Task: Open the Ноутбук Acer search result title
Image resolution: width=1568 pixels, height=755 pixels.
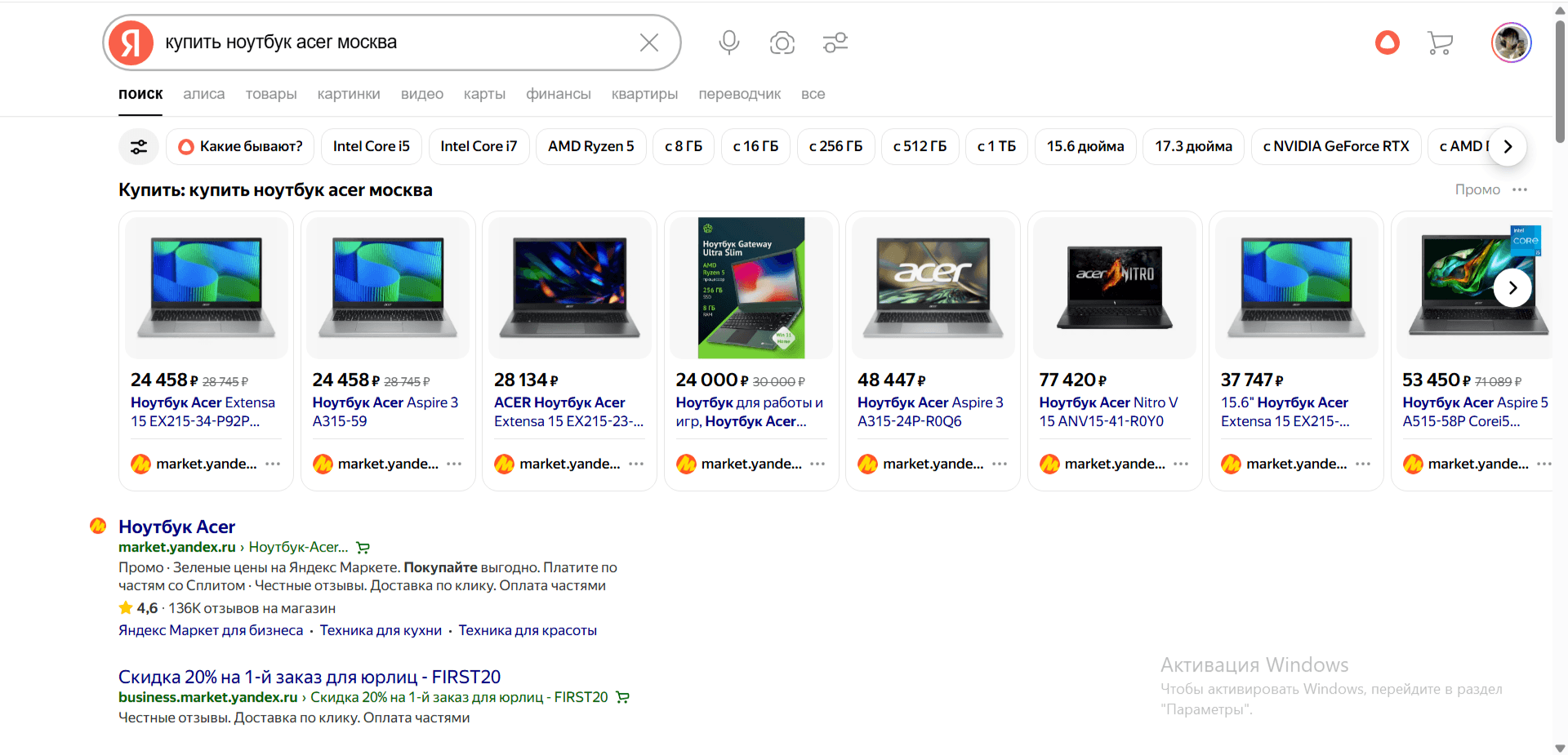Action: pyautogui.click(x=176, y=526)
